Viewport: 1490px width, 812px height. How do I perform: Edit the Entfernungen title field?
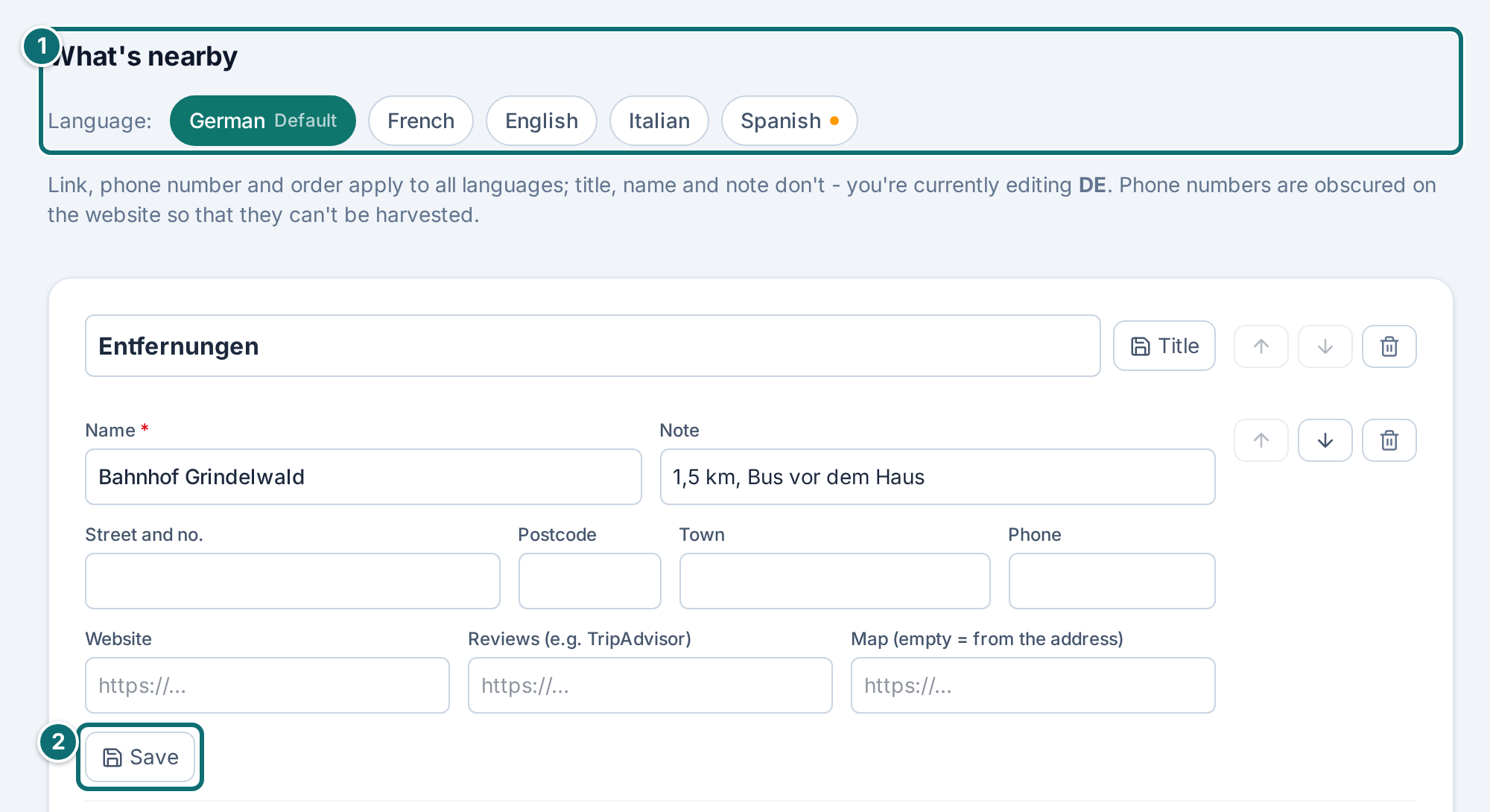[592, 346]
